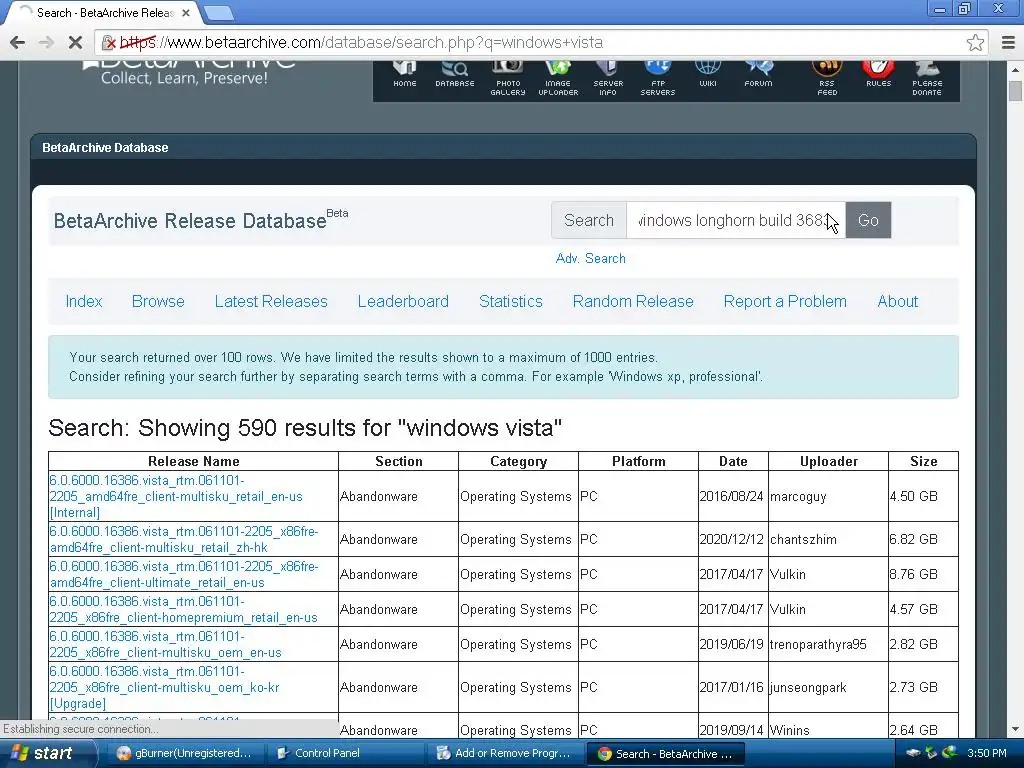
Task: Open the Report a Problem link
Action: 785,301
